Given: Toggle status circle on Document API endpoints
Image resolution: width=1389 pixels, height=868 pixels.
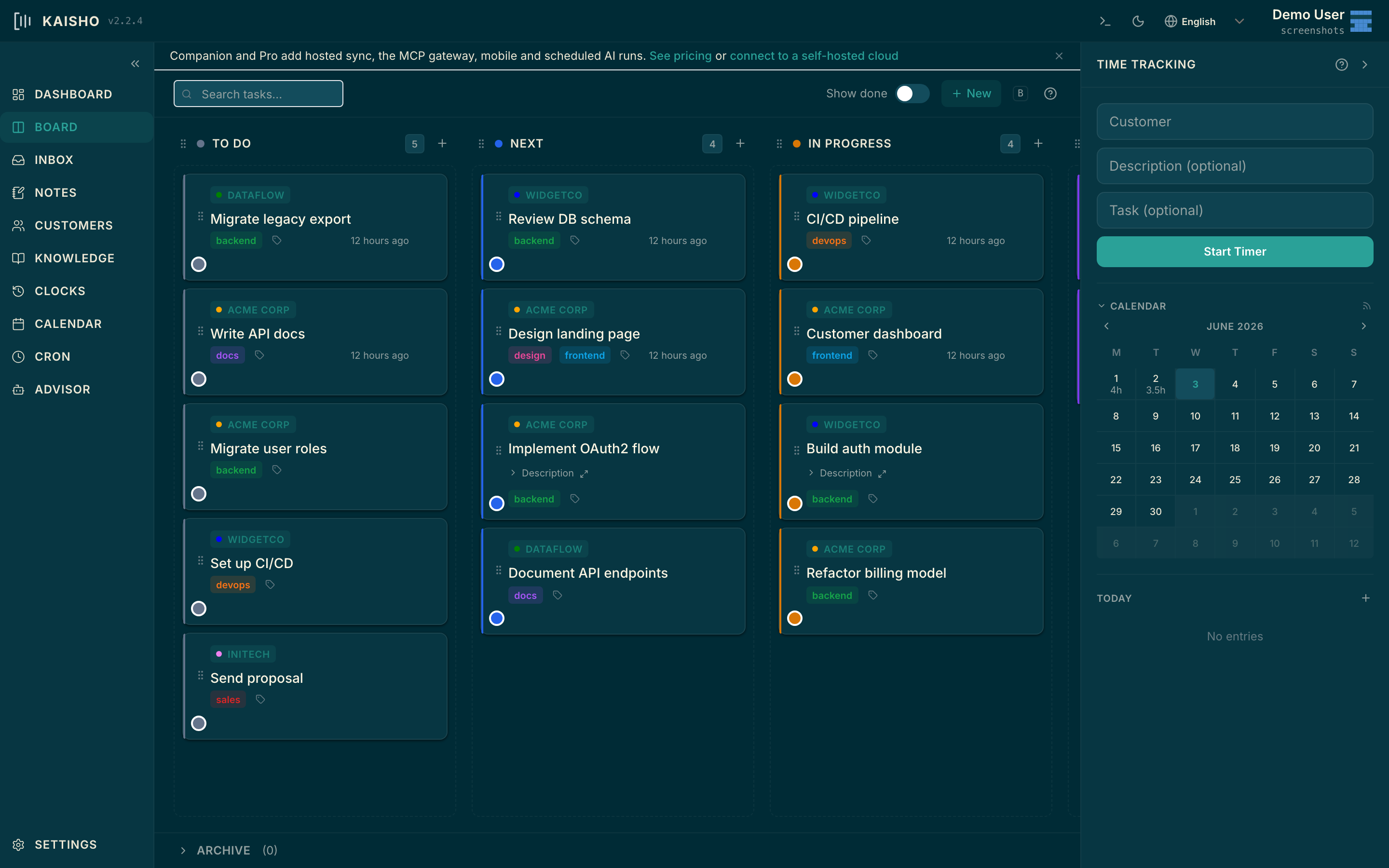Looking at the screenshot, I should [x=496, y=618].
